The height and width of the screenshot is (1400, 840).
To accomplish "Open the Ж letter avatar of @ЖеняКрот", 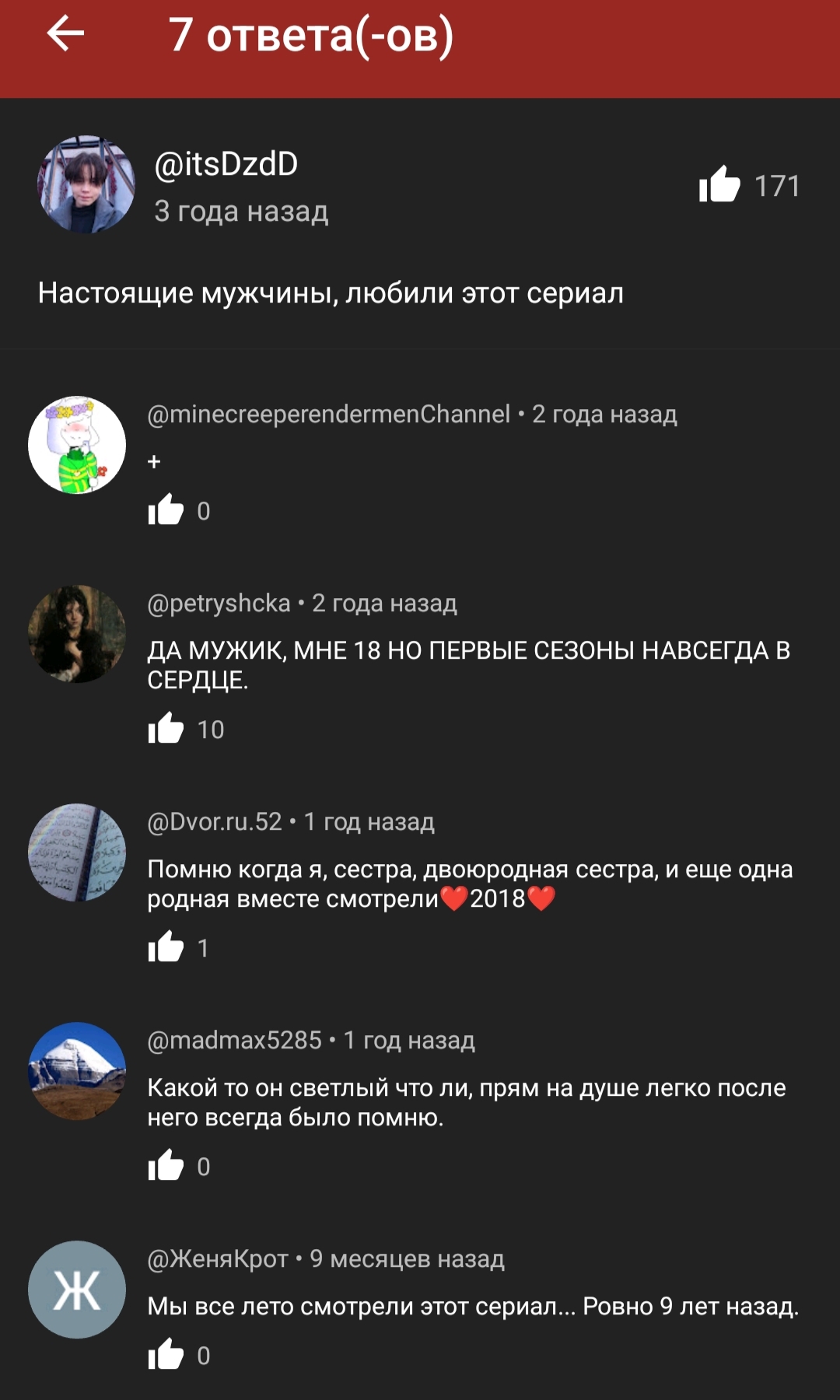I will coord(77,1290).
